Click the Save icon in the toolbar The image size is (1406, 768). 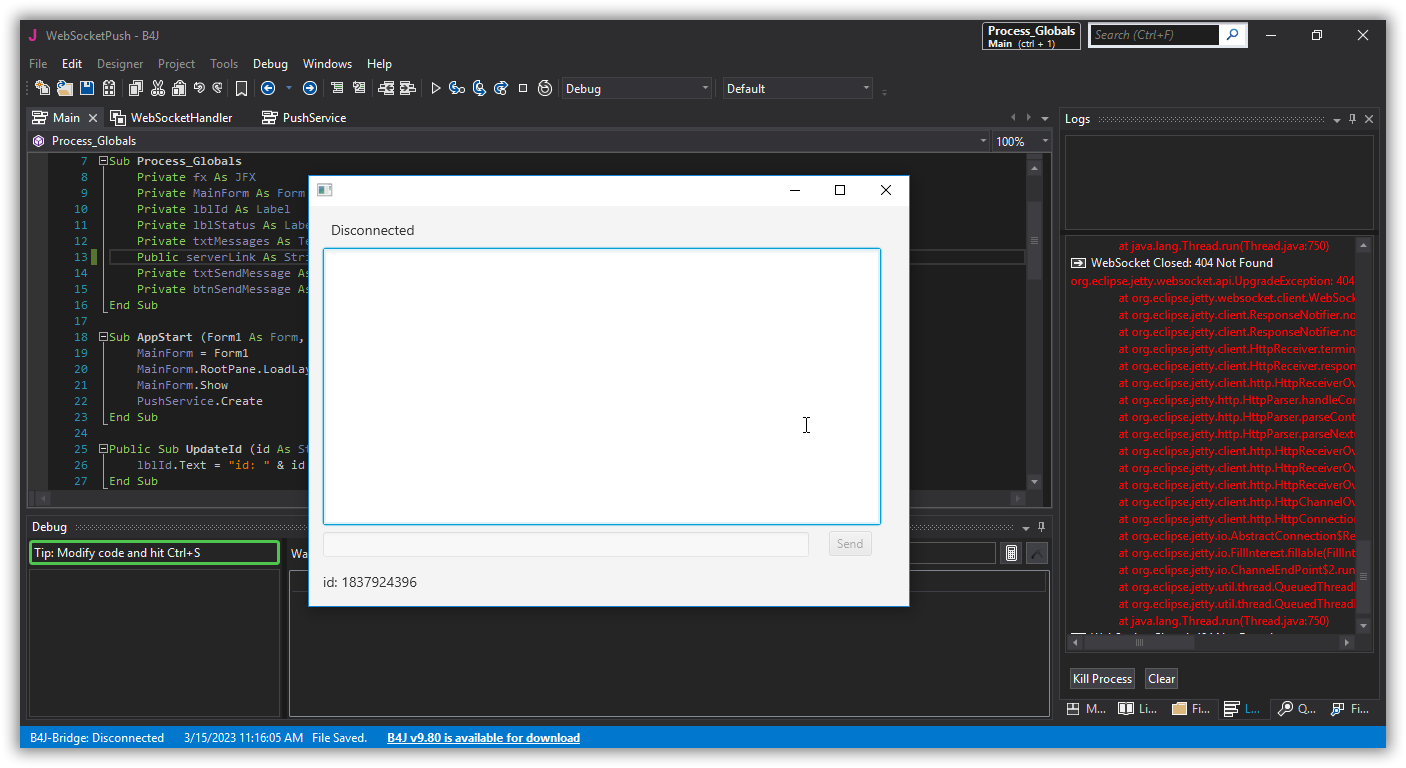pyautogui.click(x=87, y=88)
